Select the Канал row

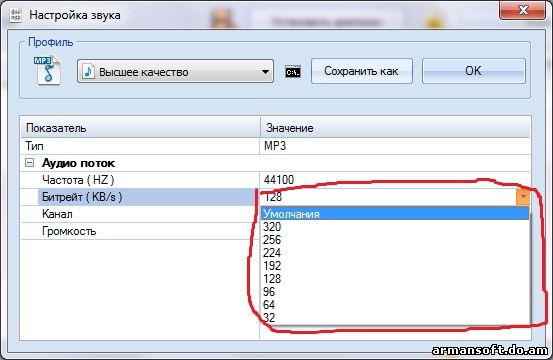140,214
